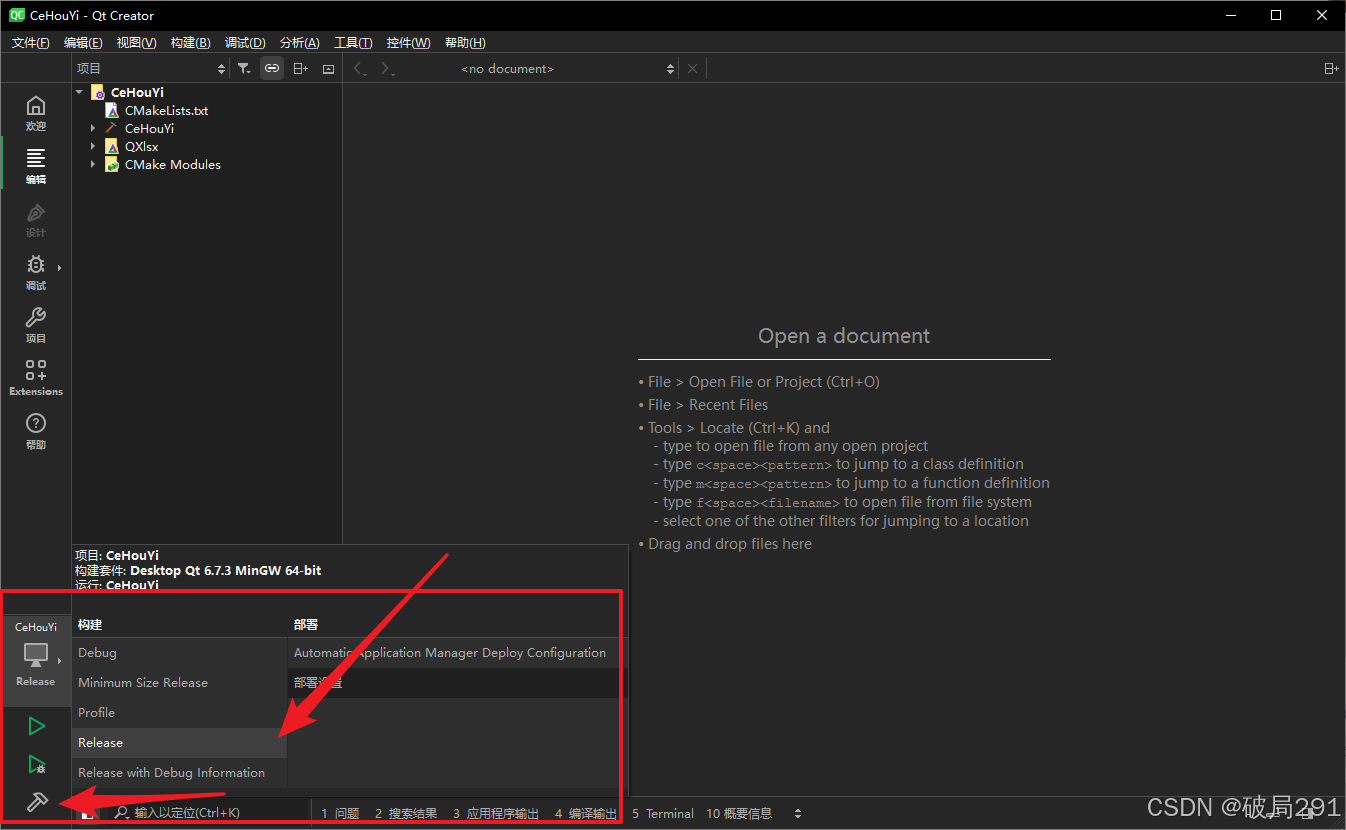Open the 文件(F) menu
The width and height of the screenshot is (1346, 830).
tap(30, 42)
